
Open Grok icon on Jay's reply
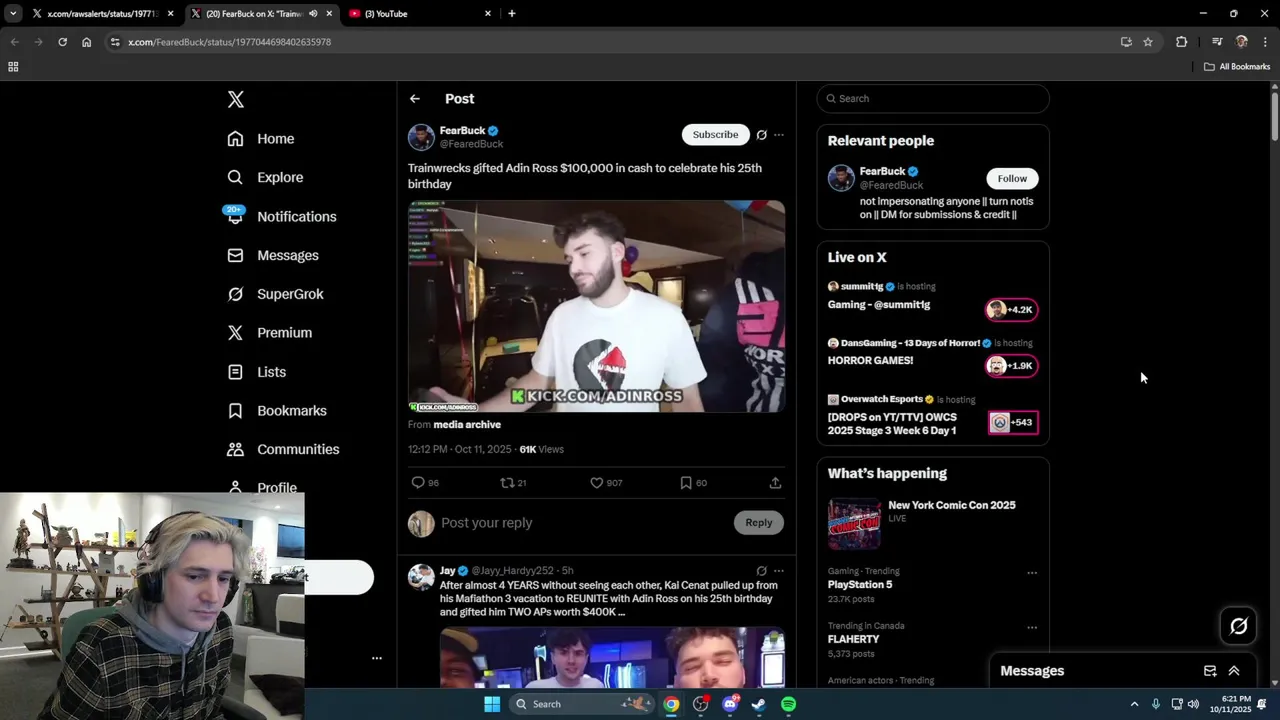[x=761, y=571]
